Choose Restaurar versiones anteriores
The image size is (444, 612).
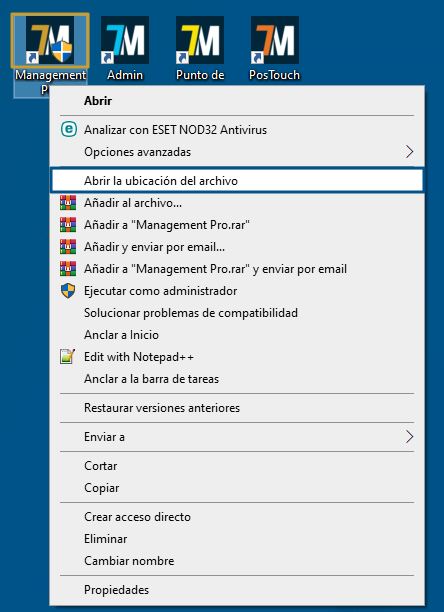tap(237, 408)
